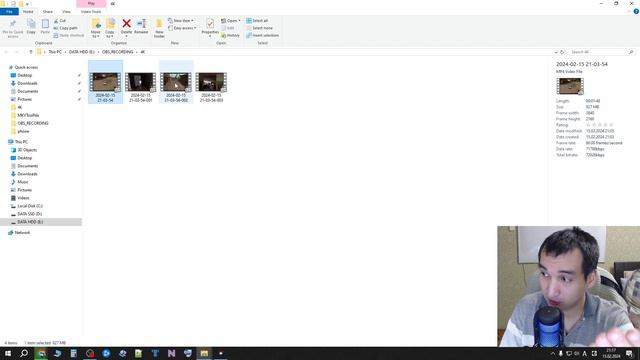This screenshot has width=640, height=360.
Task: Open Music under This PC
Action: (x=23, y=182)
